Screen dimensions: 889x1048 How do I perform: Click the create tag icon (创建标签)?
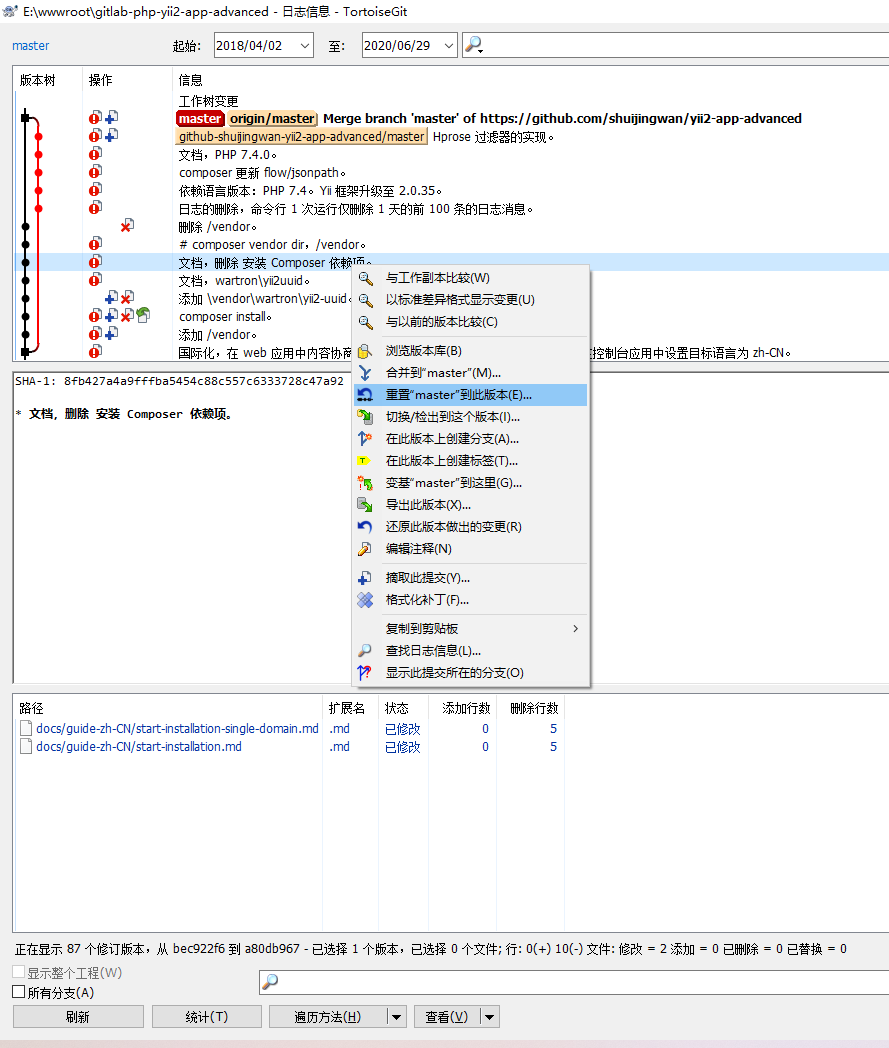click(x=365, y=461)
